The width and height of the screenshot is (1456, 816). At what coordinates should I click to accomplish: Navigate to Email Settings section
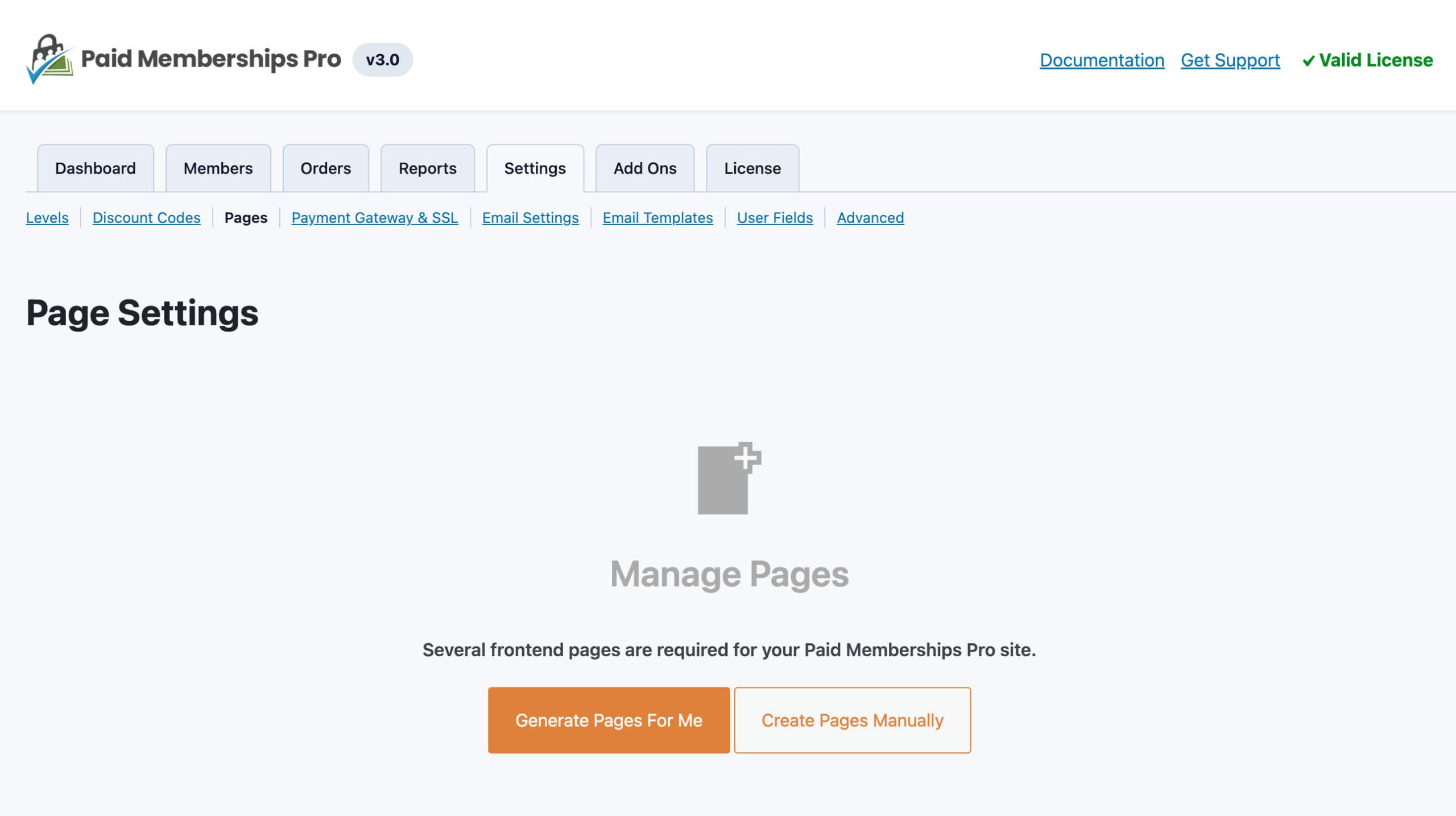(x=530, y=217)
